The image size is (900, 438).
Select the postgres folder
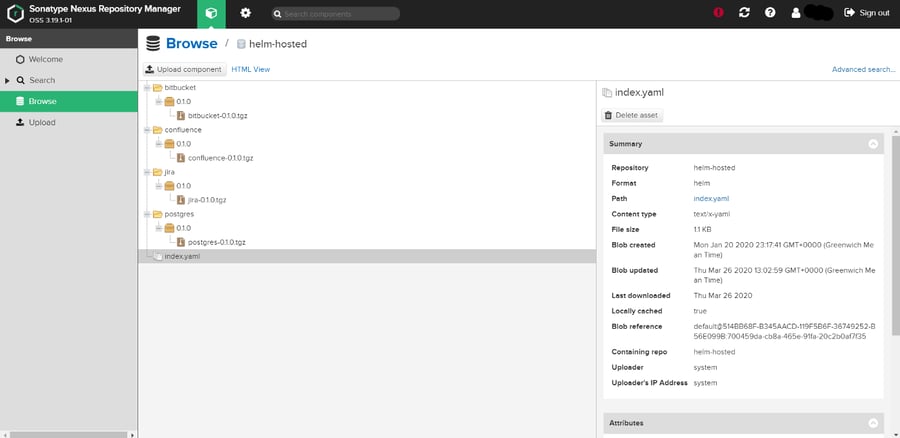point(179,214)
